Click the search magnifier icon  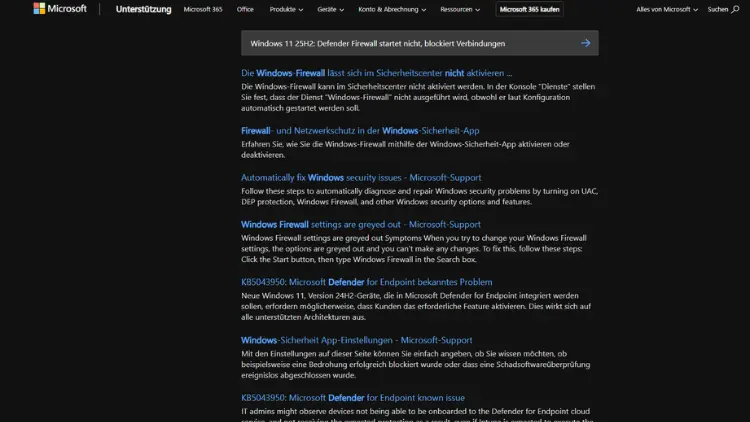coord(735,9)
